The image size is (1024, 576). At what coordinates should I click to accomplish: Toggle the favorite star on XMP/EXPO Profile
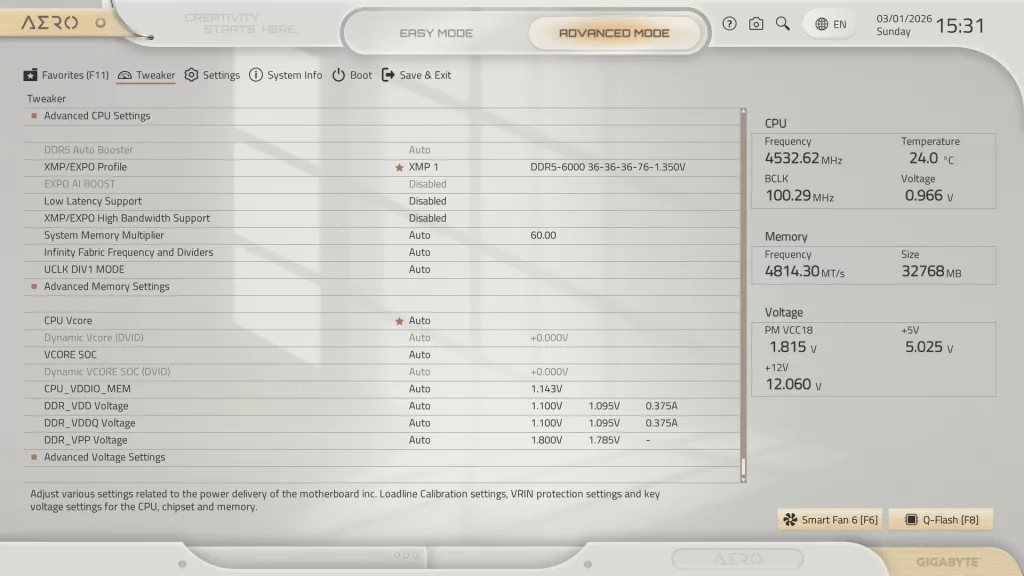400,166
